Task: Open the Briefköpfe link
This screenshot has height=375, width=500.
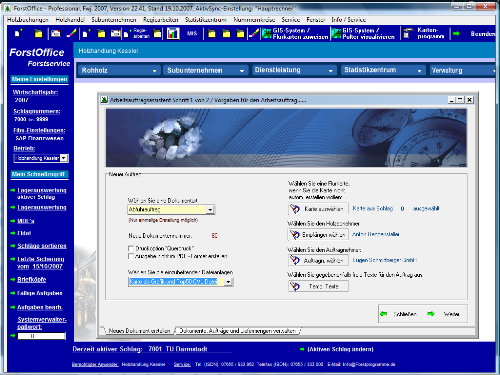Action: click(32, 280)
